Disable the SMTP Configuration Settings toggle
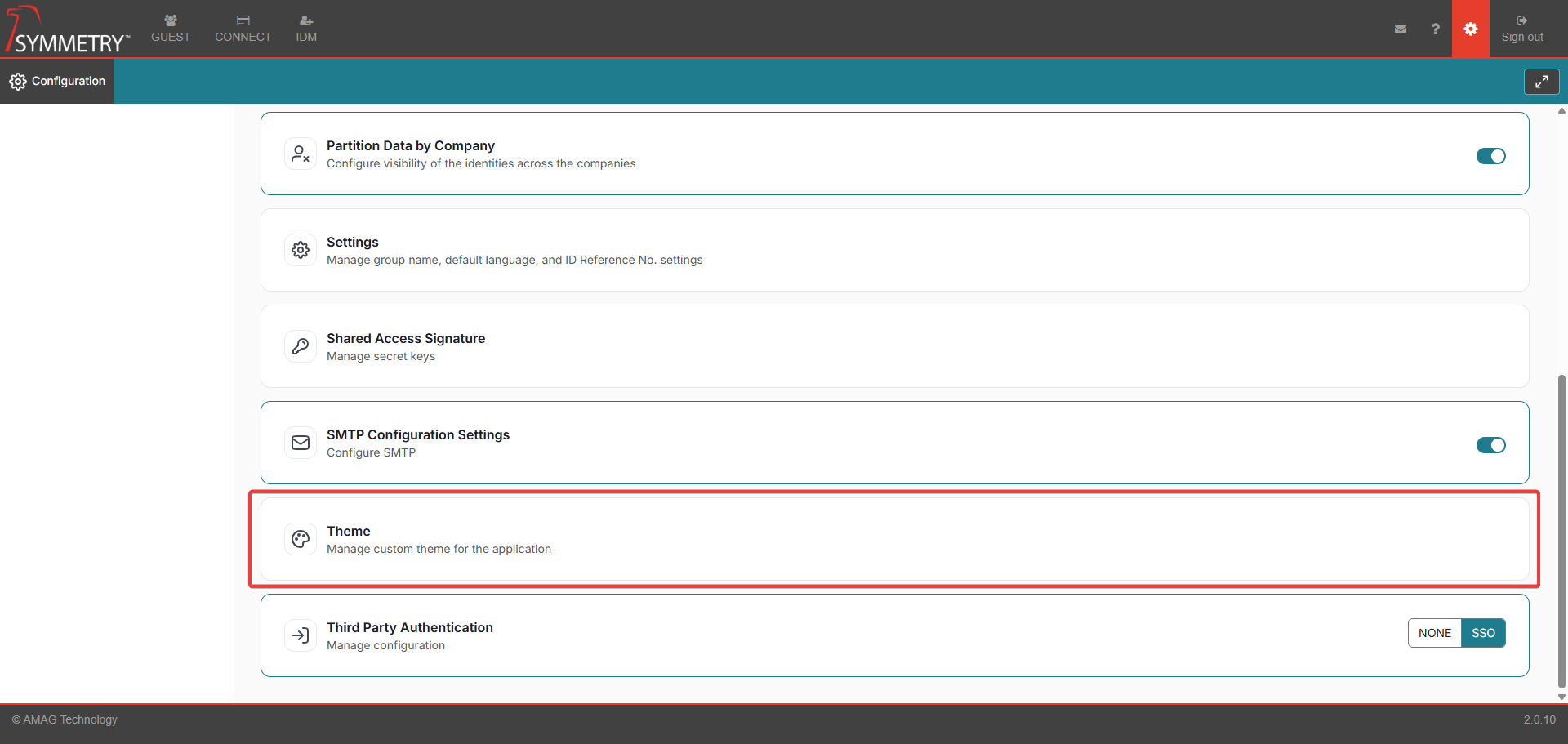This screenshot has height=744, width=1568. click(x=1490, y=445)
